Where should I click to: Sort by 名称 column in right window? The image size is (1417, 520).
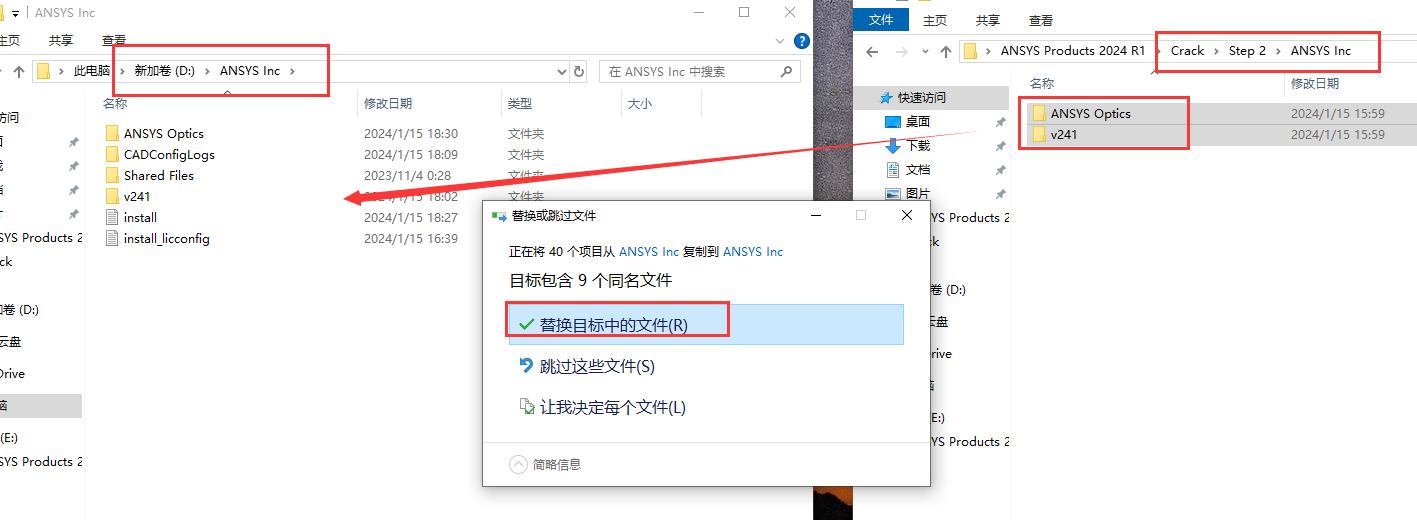click(x=1042, y=83)
